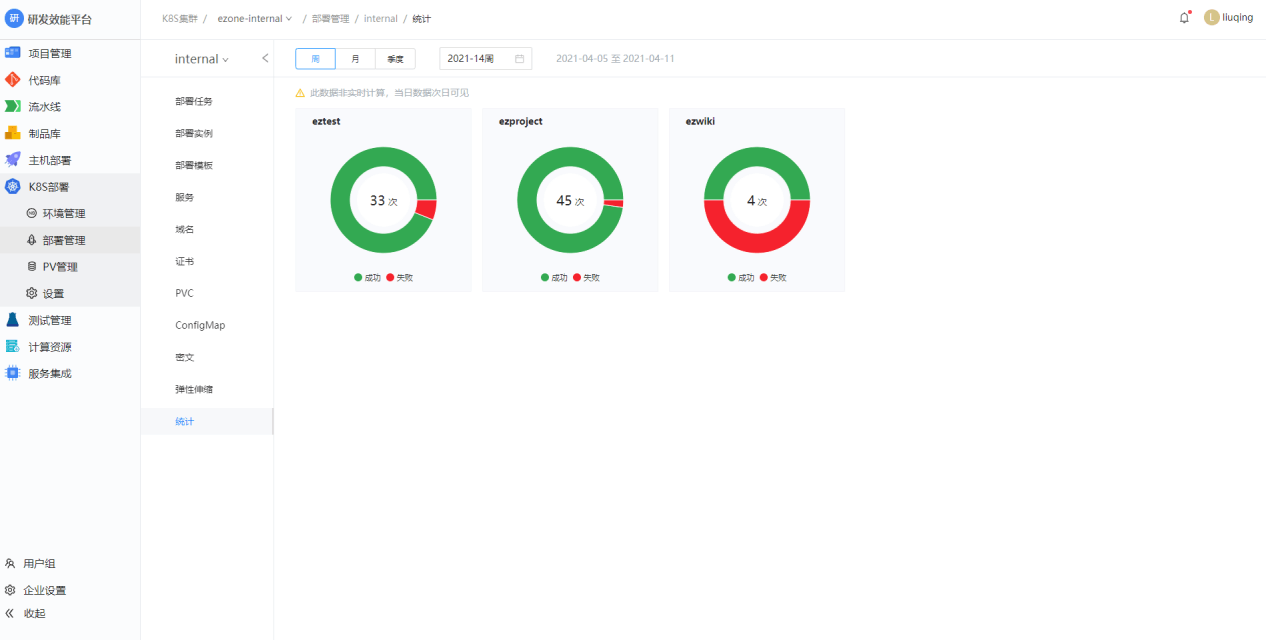This screenshot has height=640, width=1266.
Task: Click the 服务集成 chip icon
Action: (13, 373)
